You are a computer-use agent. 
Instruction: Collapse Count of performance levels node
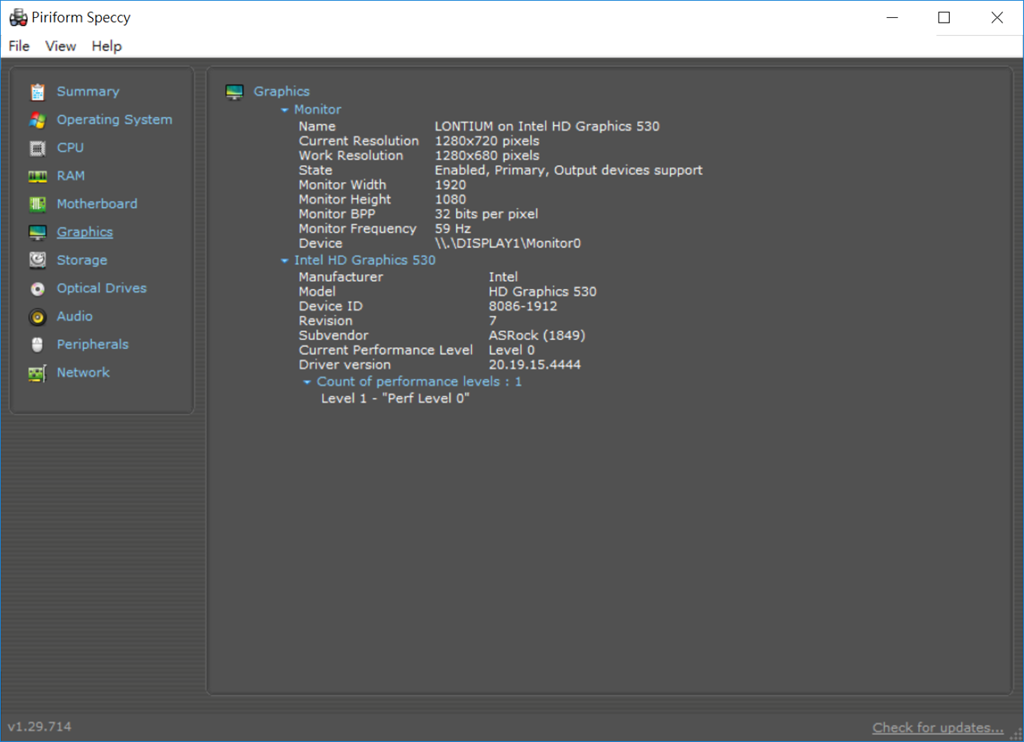coord(308,382)
